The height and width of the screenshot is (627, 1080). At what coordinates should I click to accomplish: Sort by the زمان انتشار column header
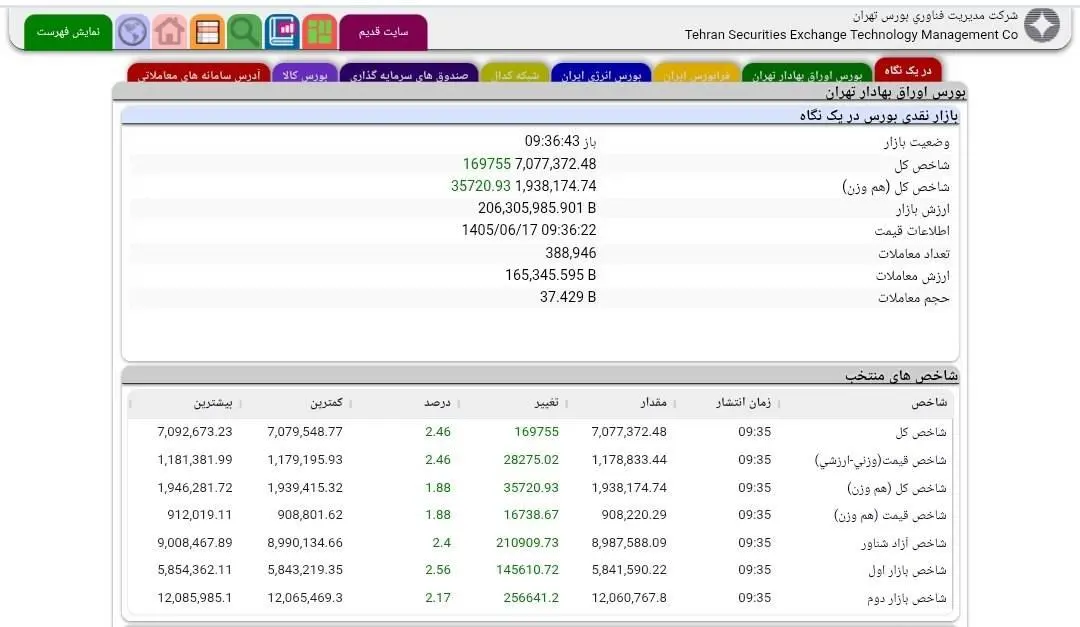point(743,402)
